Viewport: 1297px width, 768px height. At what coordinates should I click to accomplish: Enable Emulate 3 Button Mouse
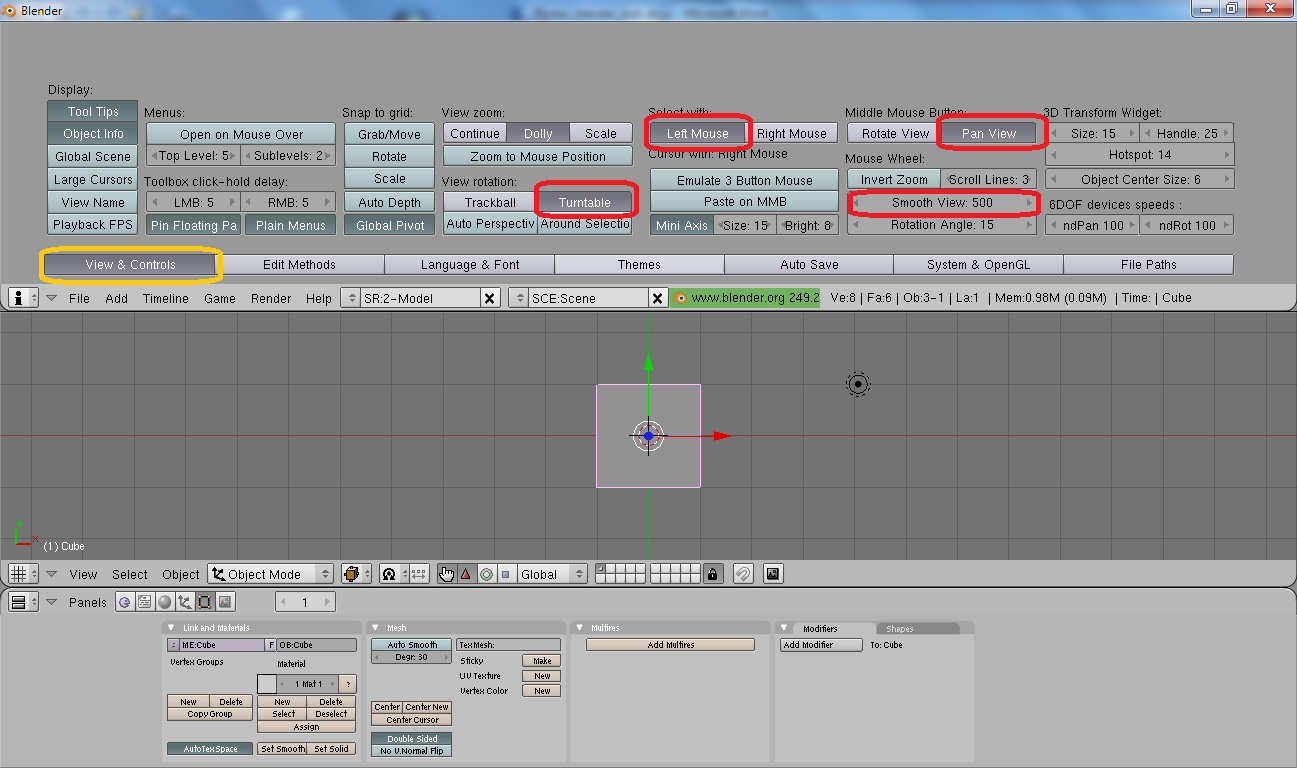745,180
